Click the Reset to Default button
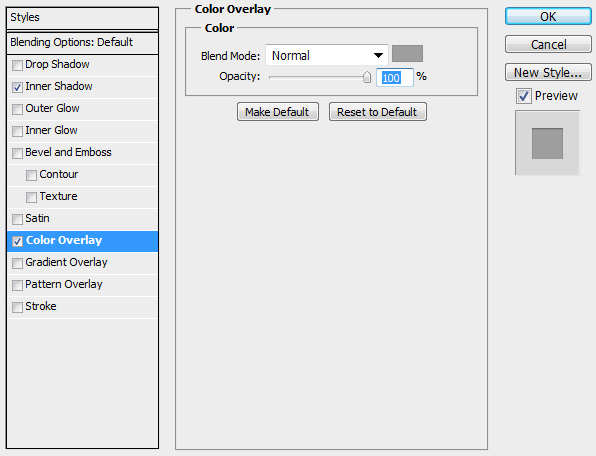This screenshot has width=596, height=456. (377, 112)
